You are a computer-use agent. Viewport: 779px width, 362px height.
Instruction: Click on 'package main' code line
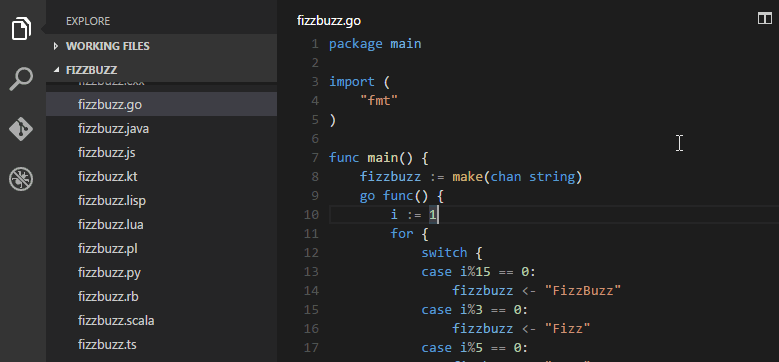click(x=375, y=44)
